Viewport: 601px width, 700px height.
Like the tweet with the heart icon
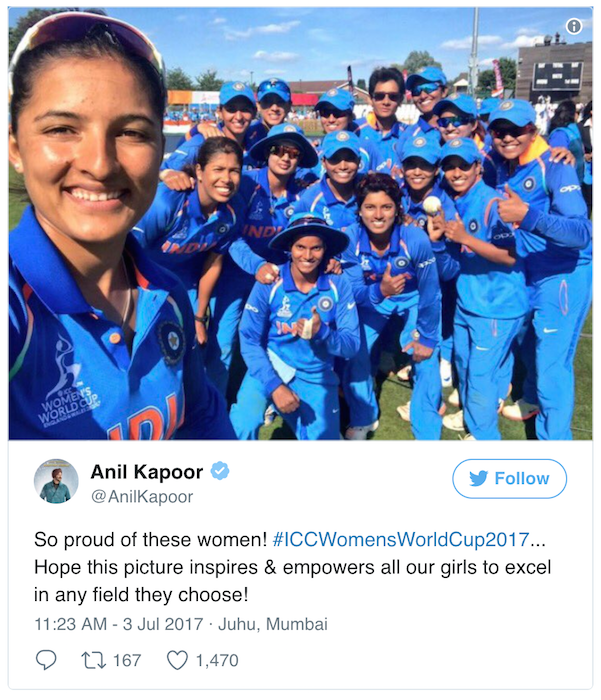[177, 660]
